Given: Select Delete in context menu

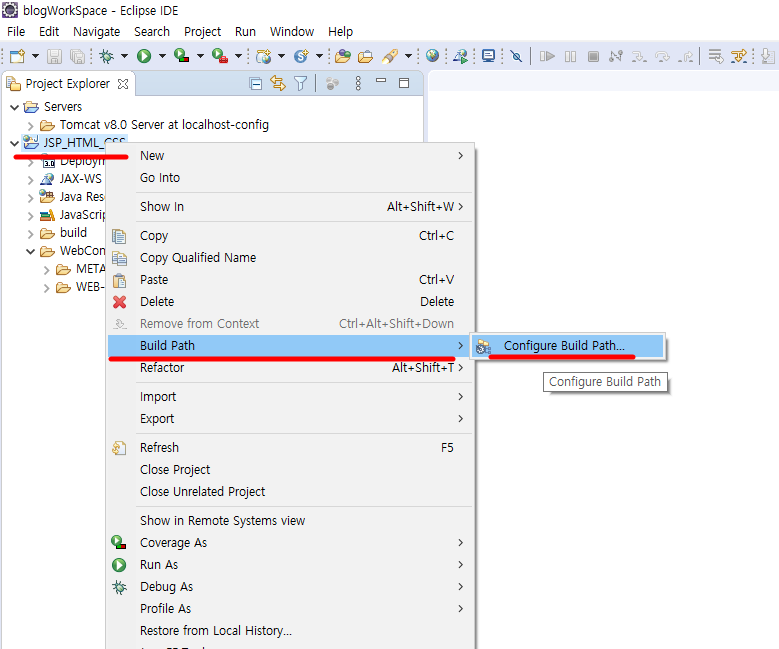Looking at the screenshot, I should (290, 302).
